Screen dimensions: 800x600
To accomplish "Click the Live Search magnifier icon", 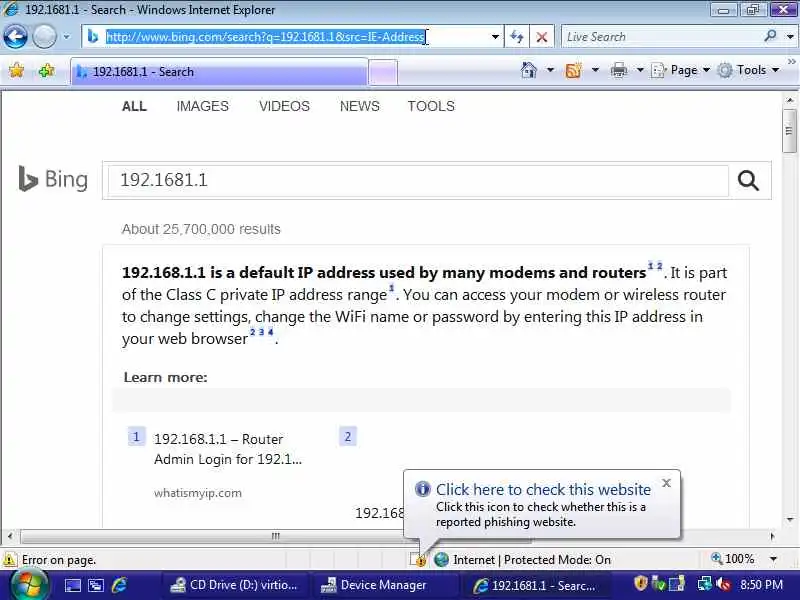I will 770,36.
